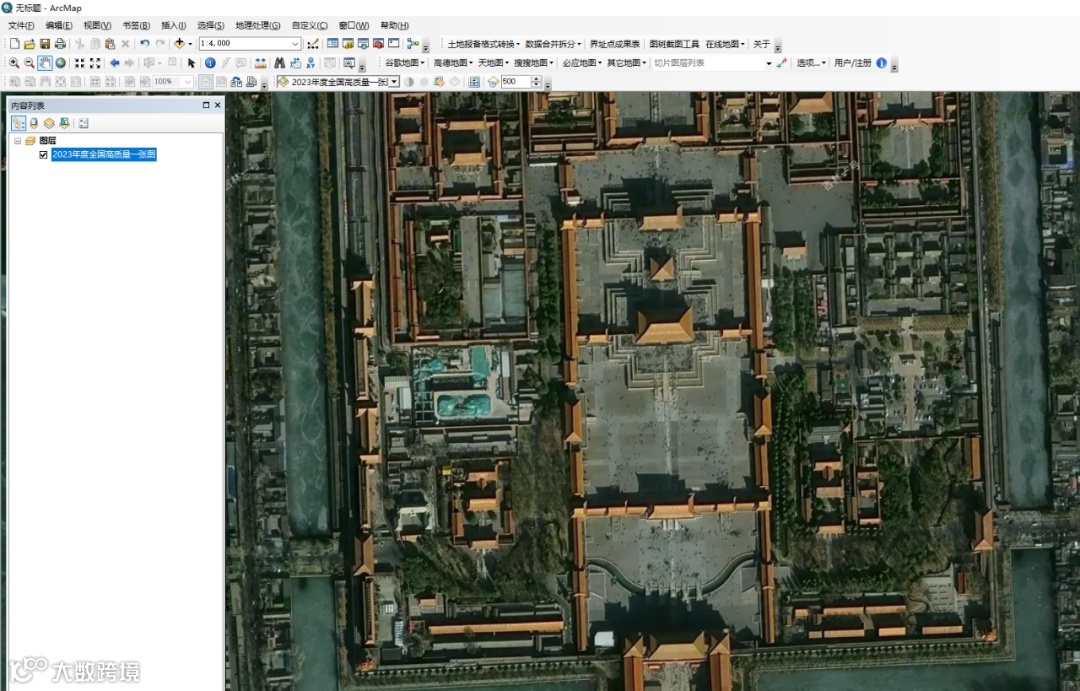The width and height of the screenshot is (1080, 691).
Task: Expand the 必应地图 dropdown
Action: 583,63
